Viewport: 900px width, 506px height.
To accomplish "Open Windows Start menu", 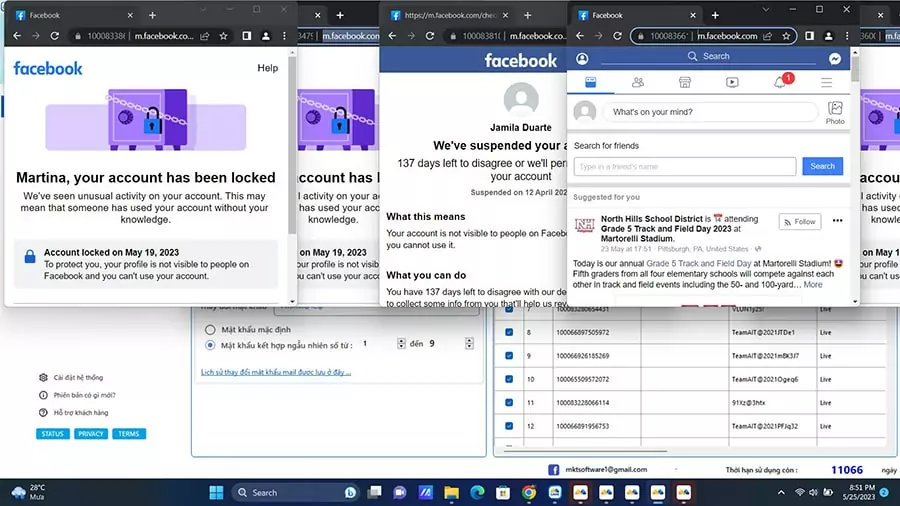I will (216, 493).
